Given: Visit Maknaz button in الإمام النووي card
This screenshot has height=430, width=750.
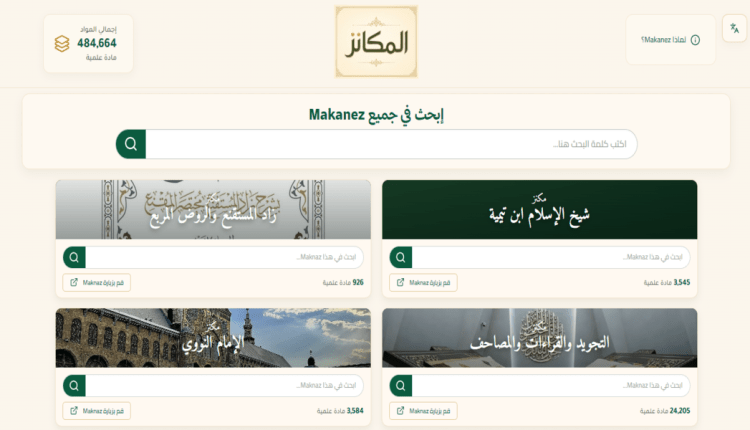Looking at the screenshot, I should coord(97,411).
